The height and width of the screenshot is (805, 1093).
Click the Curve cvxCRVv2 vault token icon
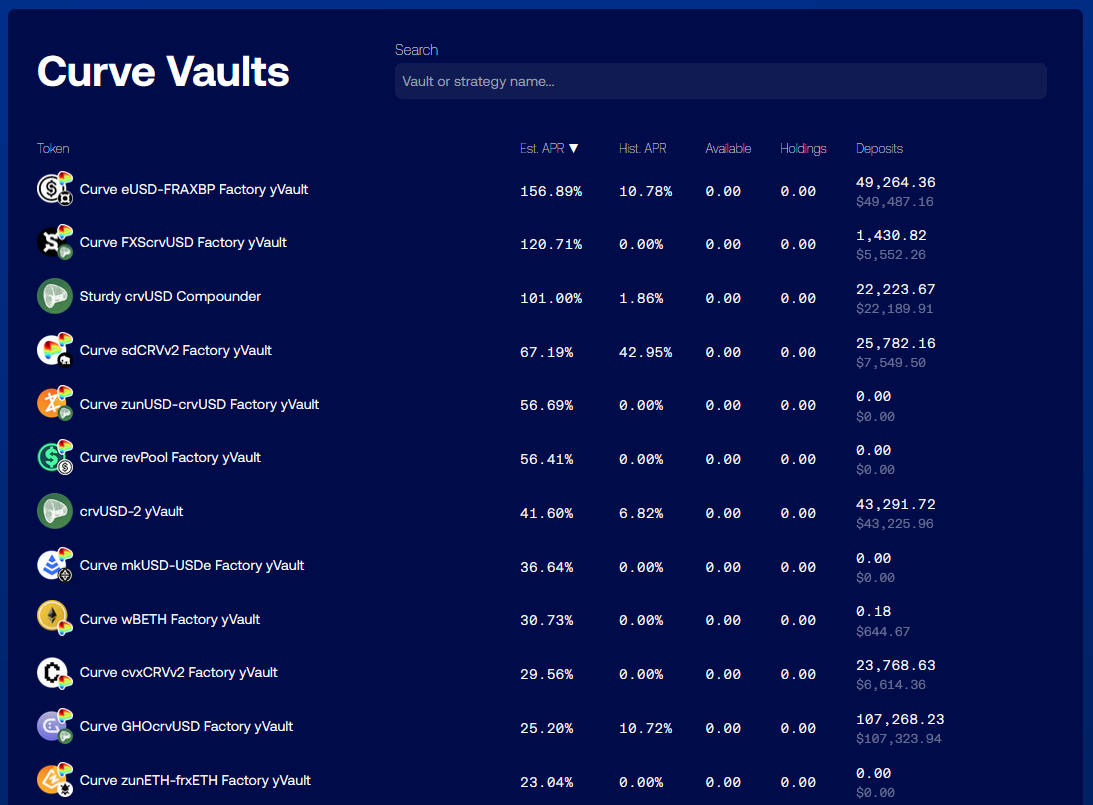tap(54, 673)
